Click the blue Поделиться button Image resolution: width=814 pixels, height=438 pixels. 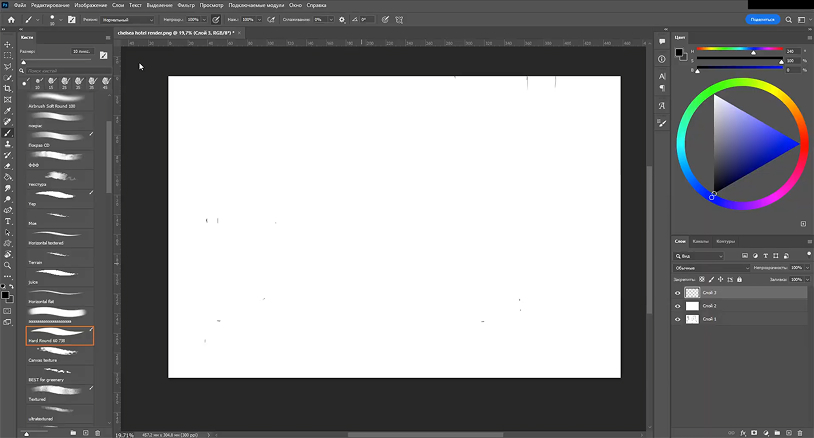tap(762, 19)
